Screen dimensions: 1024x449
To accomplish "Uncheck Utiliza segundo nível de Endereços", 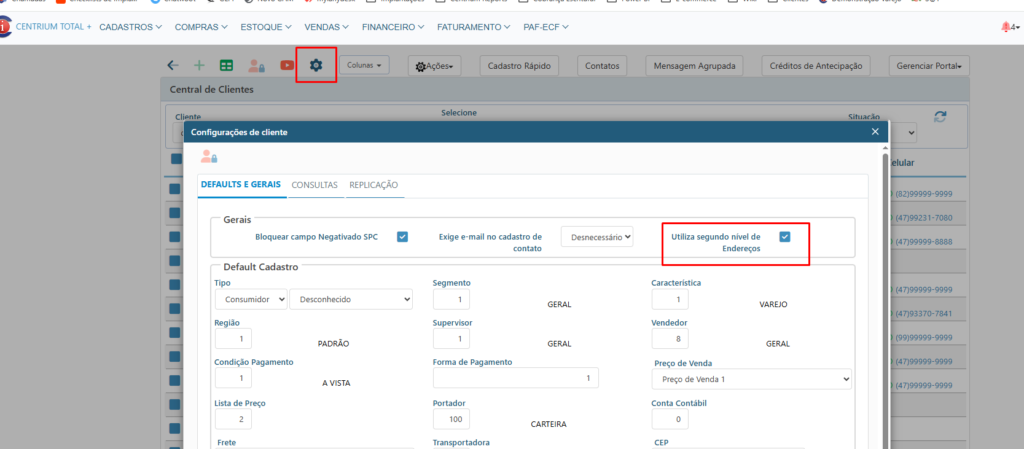I will click(x=785, y=237).
